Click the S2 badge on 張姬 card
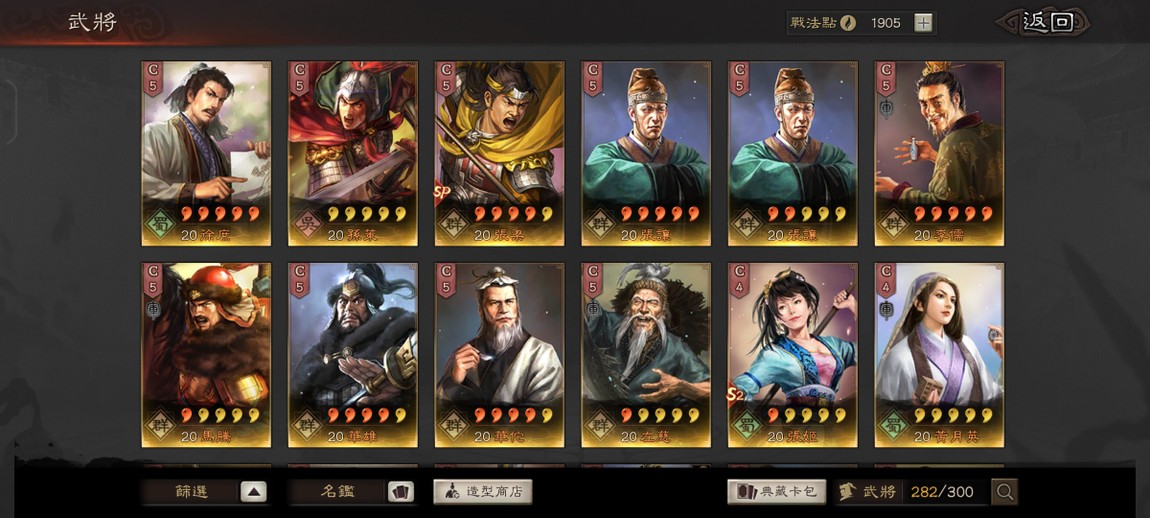The height and width of the screenshot is (518, 1150). coord(736,396)
